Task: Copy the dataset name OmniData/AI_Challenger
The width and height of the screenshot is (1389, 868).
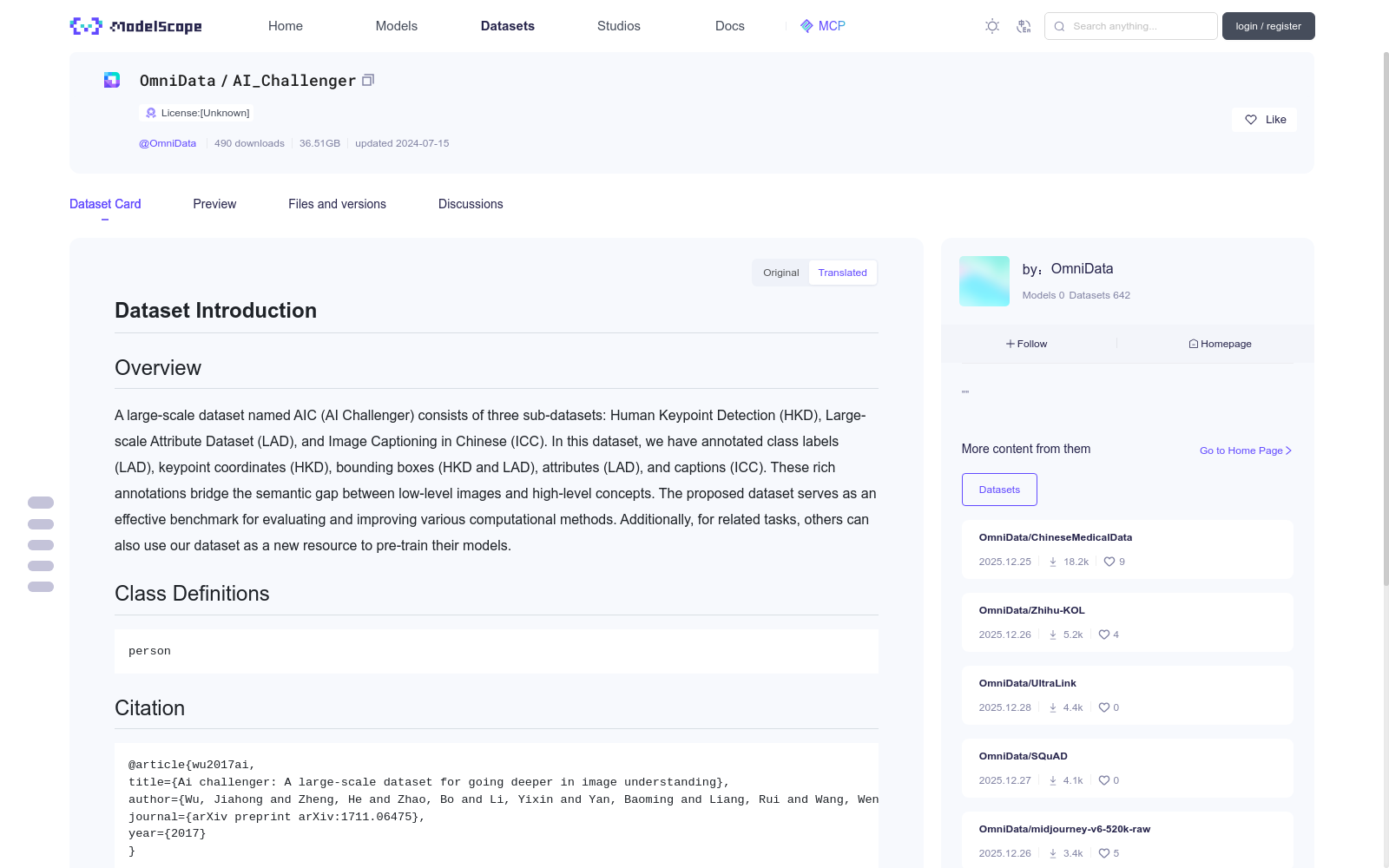Action: tap(368, 80)
